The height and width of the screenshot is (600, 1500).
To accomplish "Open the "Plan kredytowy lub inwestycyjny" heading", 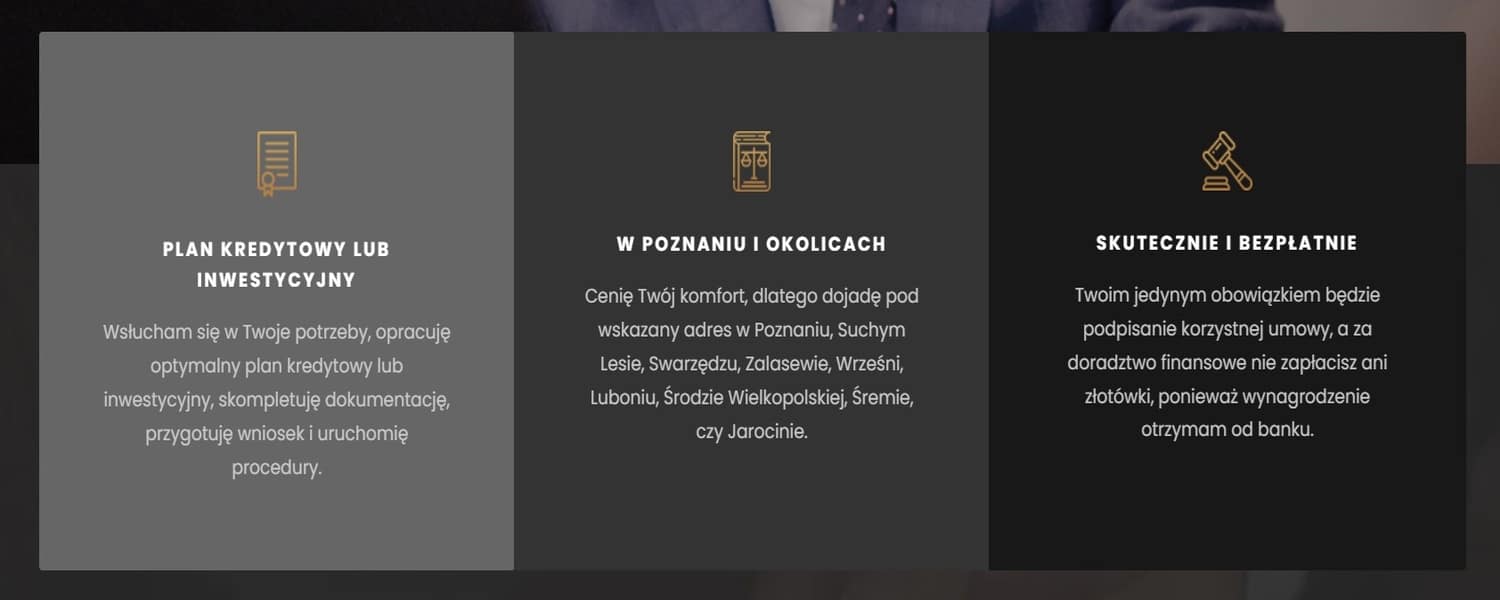I will (x=276, y=265).
